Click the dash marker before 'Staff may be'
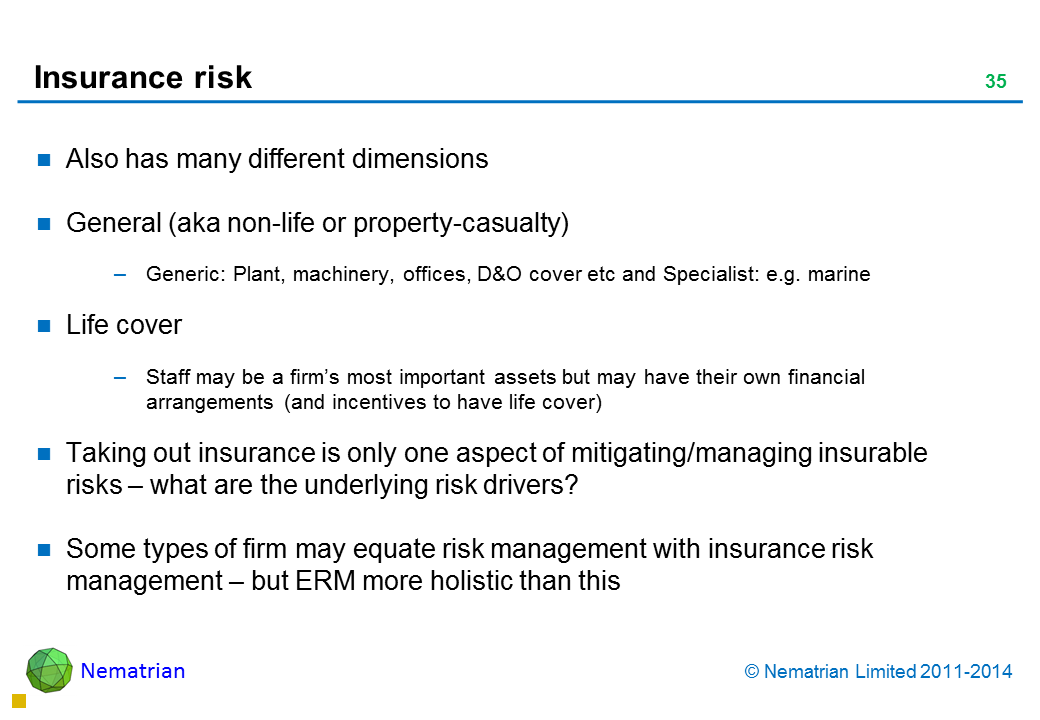 [121, 378]
